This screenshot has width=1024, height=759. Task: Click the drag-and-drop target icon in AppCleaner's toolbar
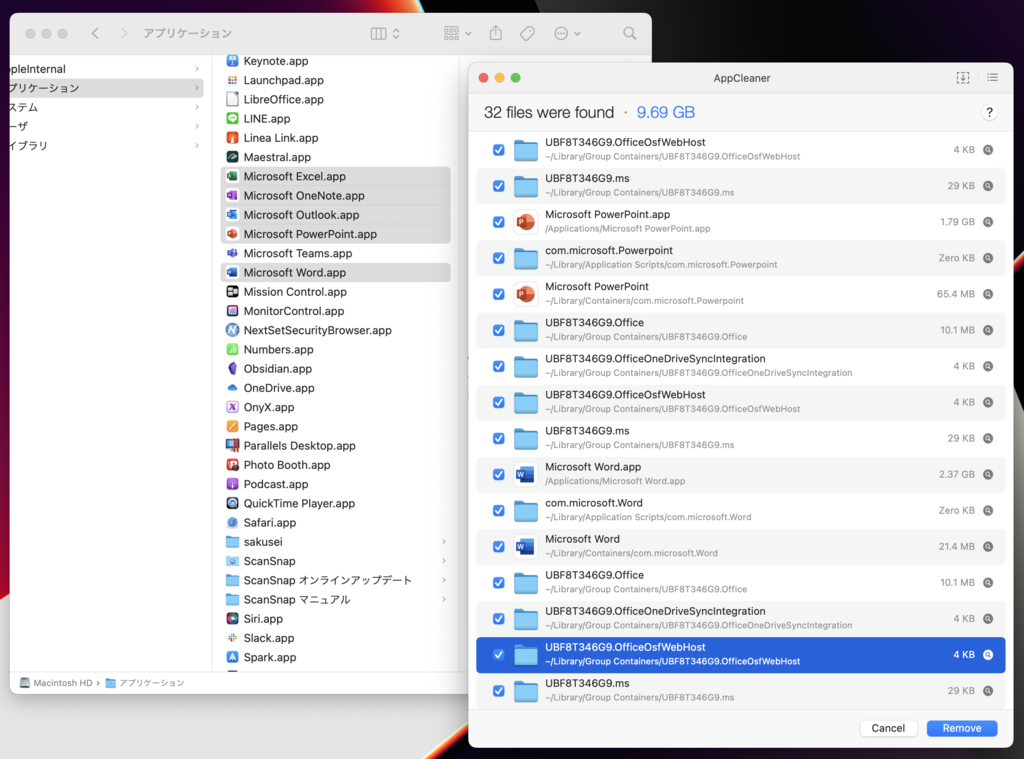[962, 77]
